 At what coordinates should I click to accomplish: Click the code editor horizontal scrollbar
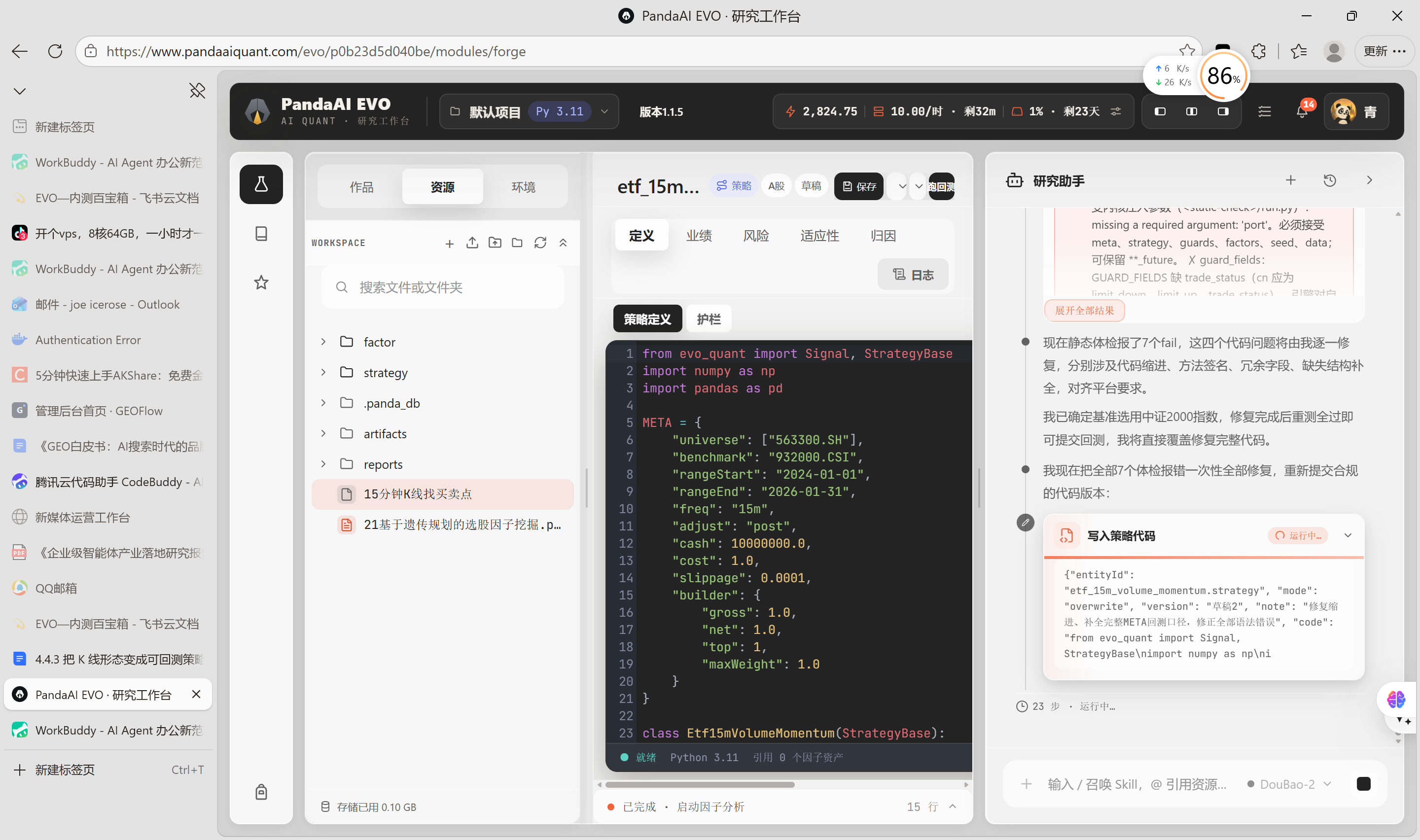tap(700, 785)
